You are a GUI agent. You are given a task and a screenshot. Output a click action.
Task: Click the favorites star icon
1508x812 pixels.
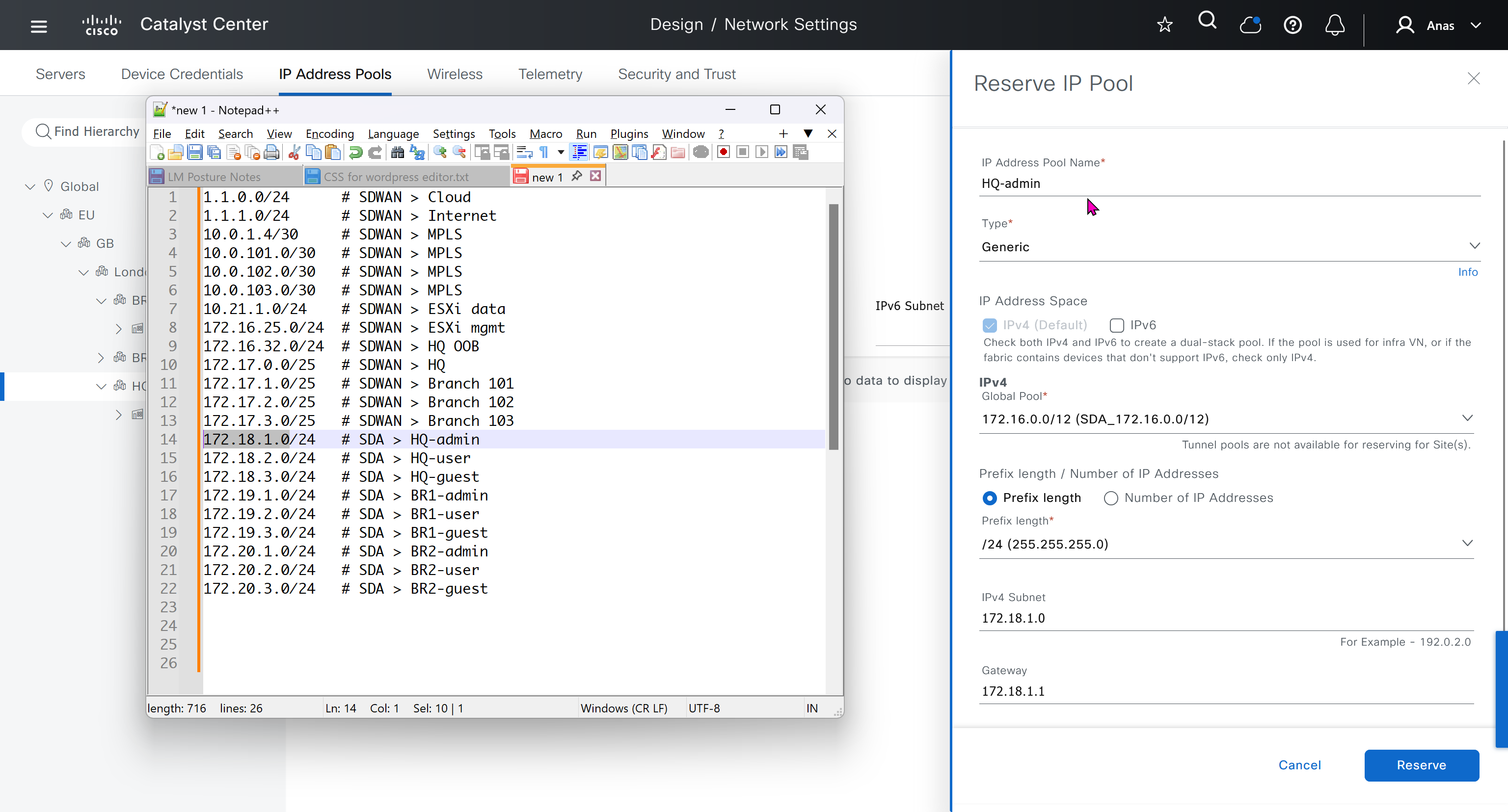coord(1165,25)
